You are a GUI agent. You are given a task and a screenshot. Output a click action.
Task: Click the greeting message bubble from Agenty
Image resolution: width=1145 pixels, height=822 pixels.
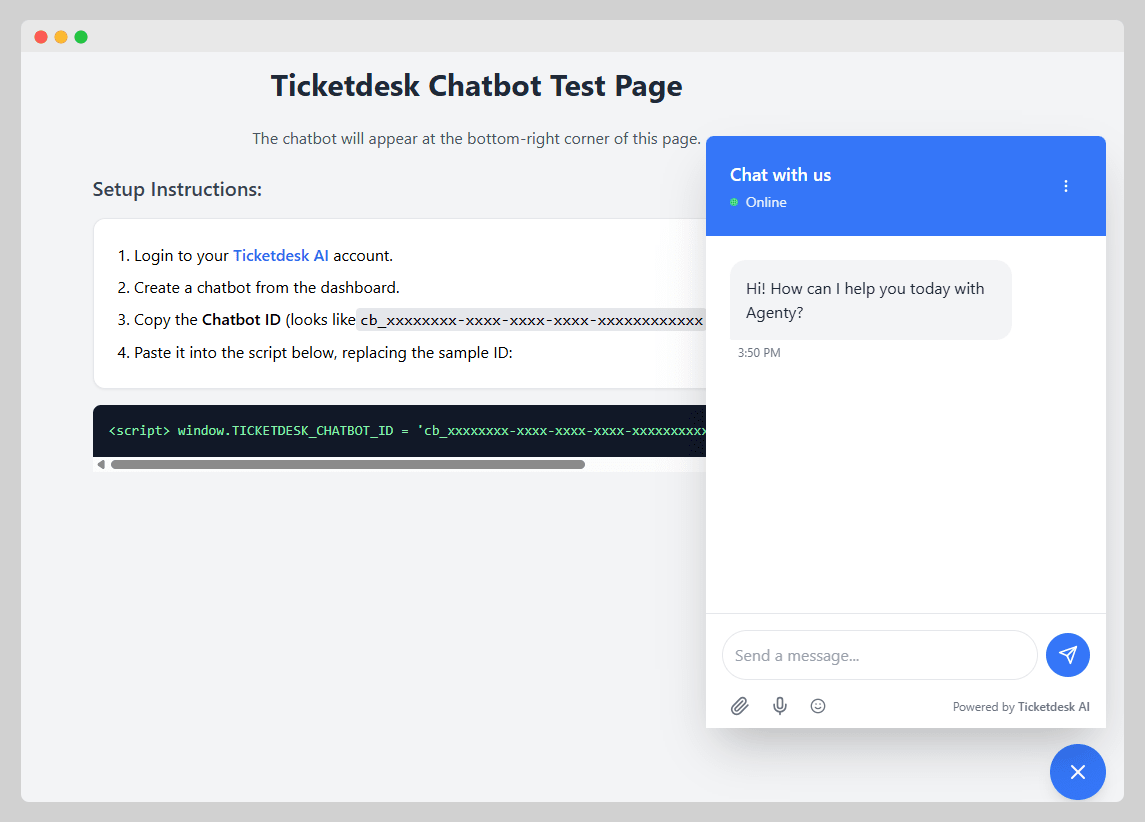870,300
